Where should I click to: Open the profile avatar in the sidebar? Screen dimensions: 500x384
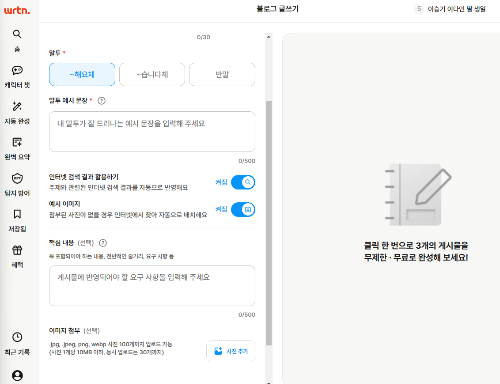(17, 376)
